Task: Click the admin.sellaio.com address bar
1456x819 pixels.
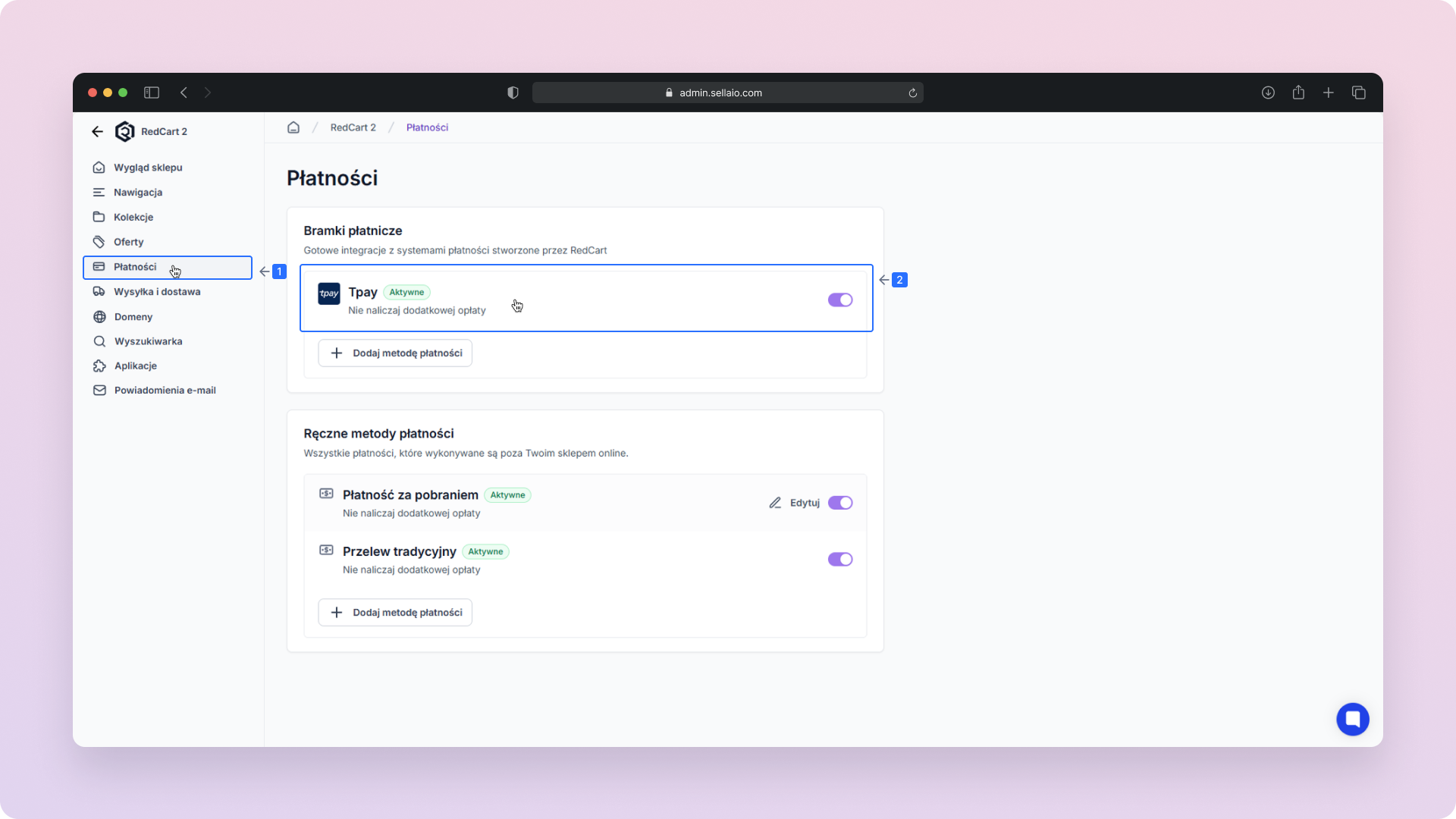Action: pyautogui.click(x=720, y=93)
